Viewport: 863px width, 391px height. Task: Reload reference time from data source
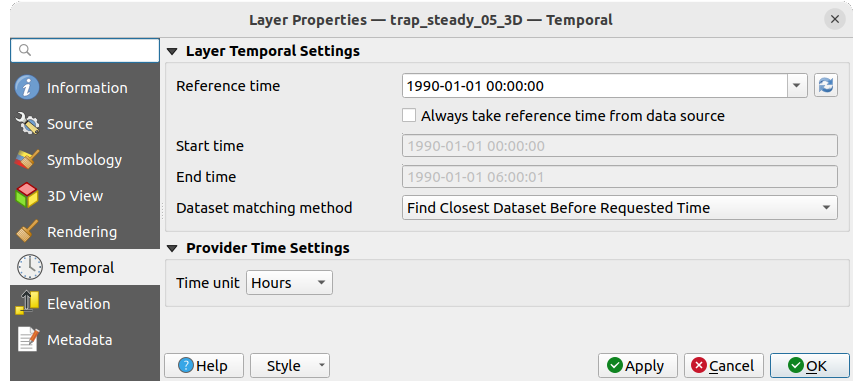pos(826,86)
